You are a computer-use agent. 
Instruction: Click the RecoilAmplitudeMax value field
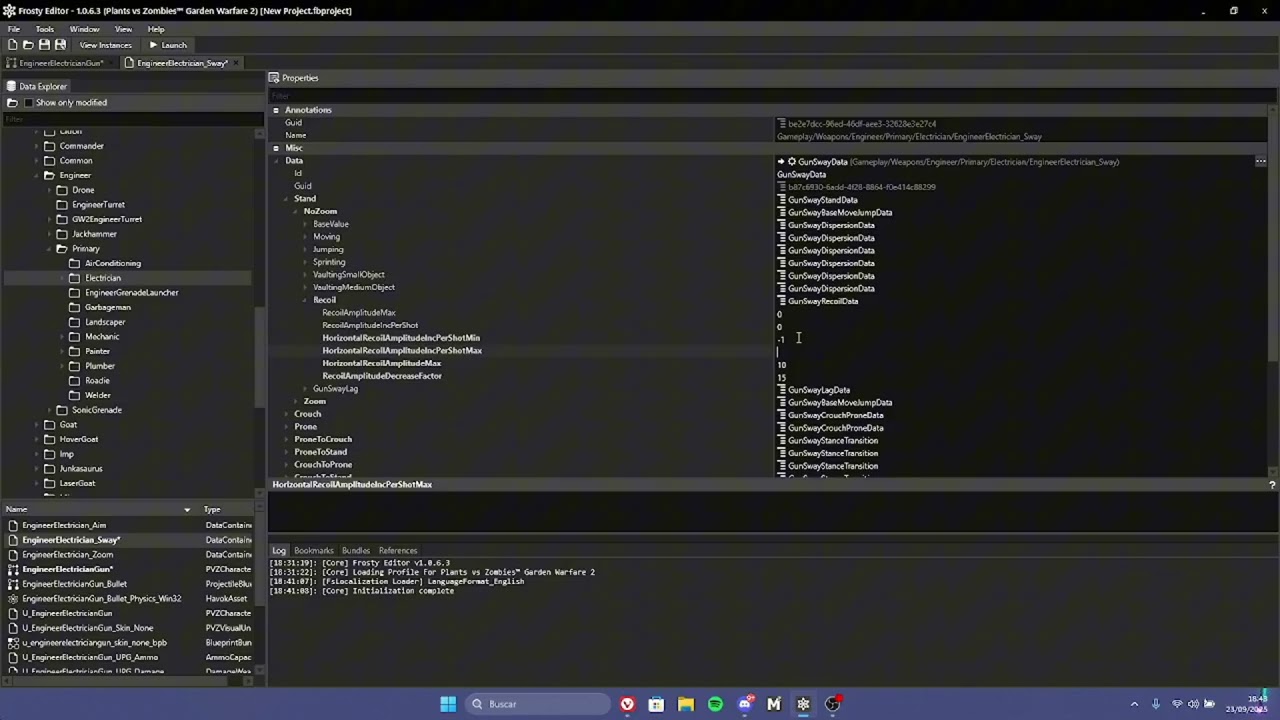(x=1020, y=314)
